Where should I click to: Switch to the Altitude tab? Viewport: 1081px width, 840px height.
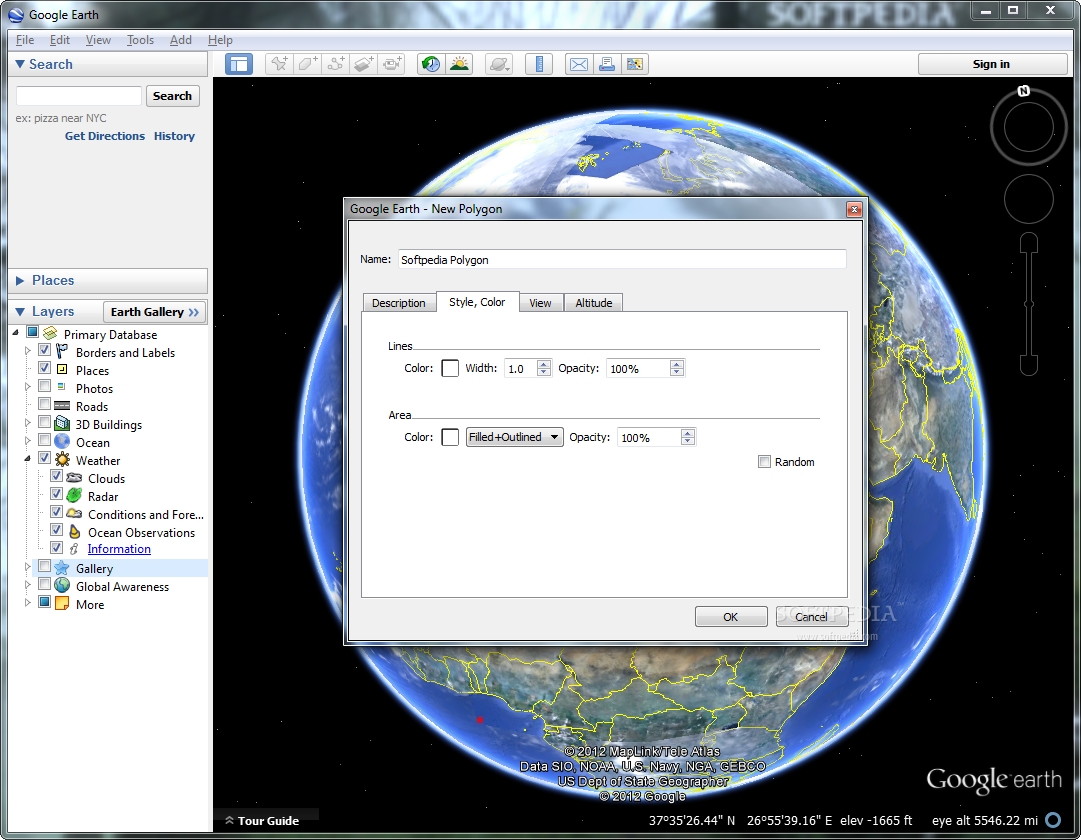point(594,303)
